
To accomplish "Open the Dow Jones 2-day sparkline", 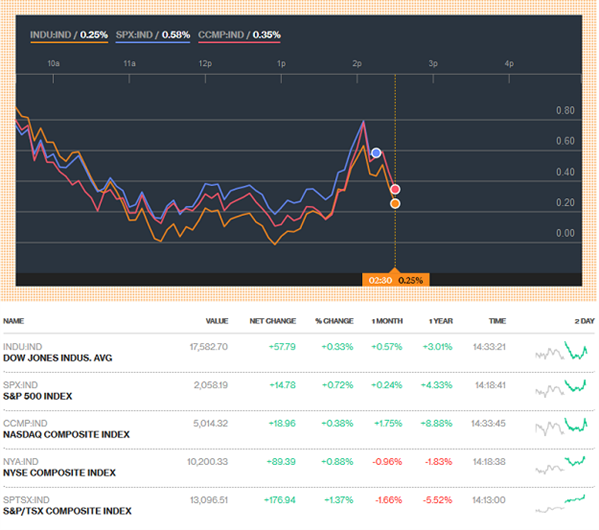I will (x=561, y=352).
